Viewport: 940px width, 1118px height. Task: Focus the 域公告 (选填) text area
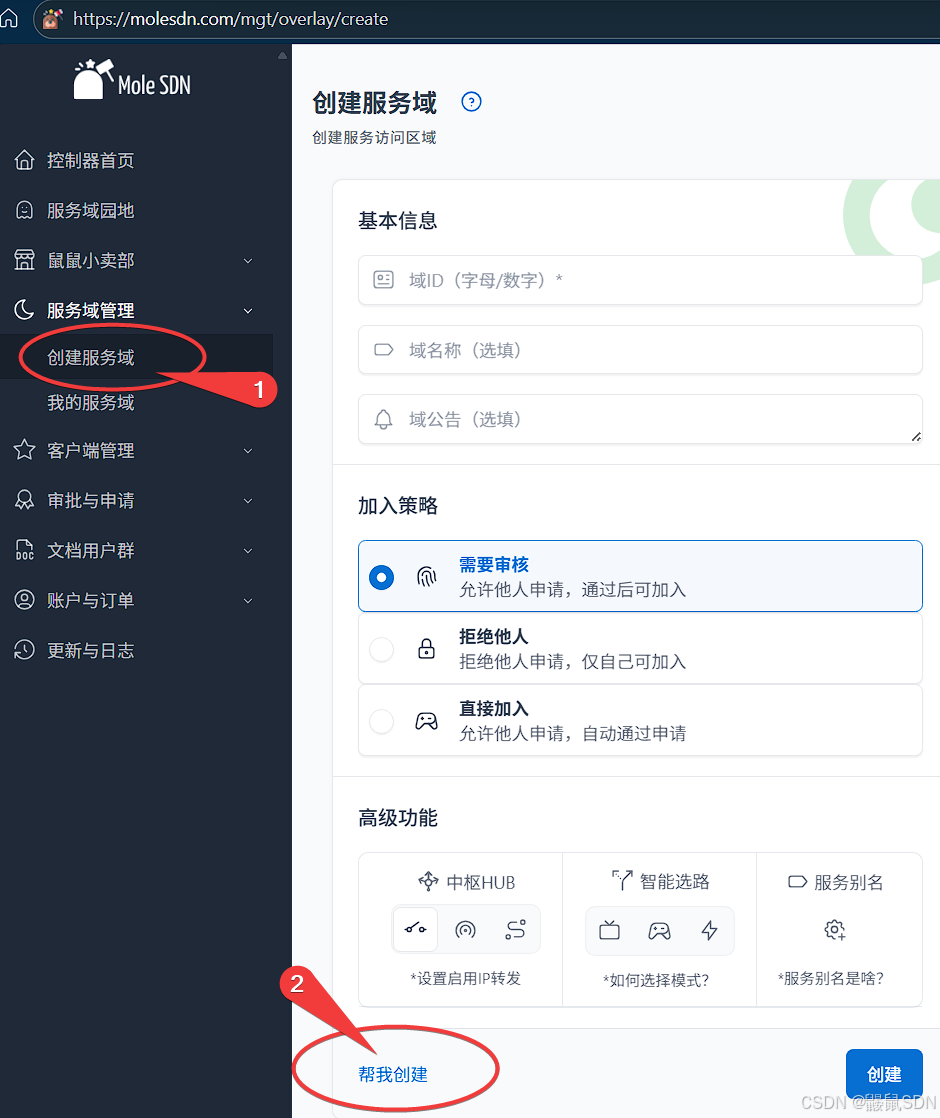[x=640, y=419]
